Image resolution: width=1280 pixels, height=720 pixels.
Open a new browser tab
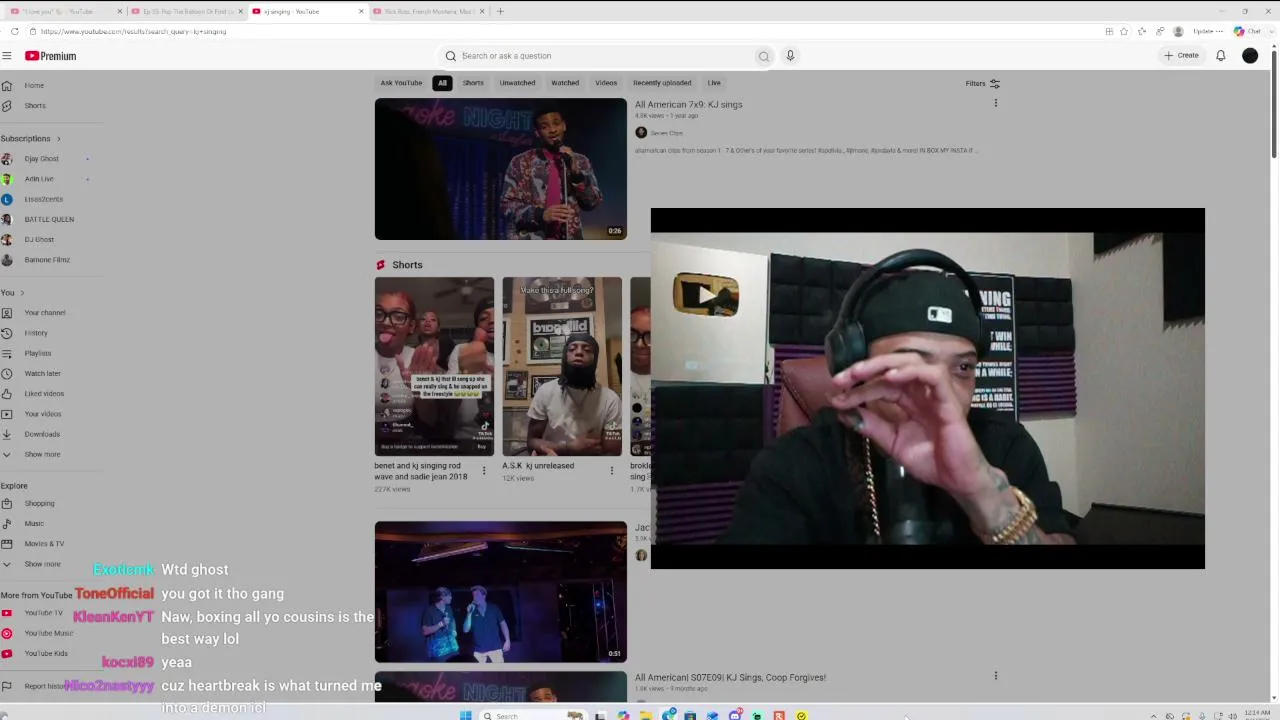pos(500,12)
